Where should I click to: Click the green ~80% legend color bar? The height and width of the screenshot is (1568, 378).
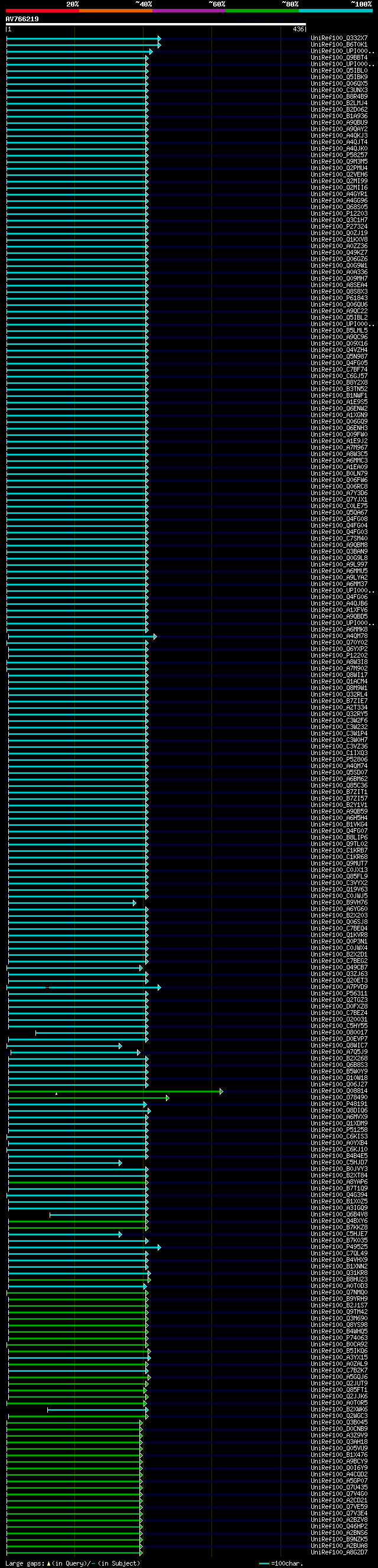pos(262,11)
